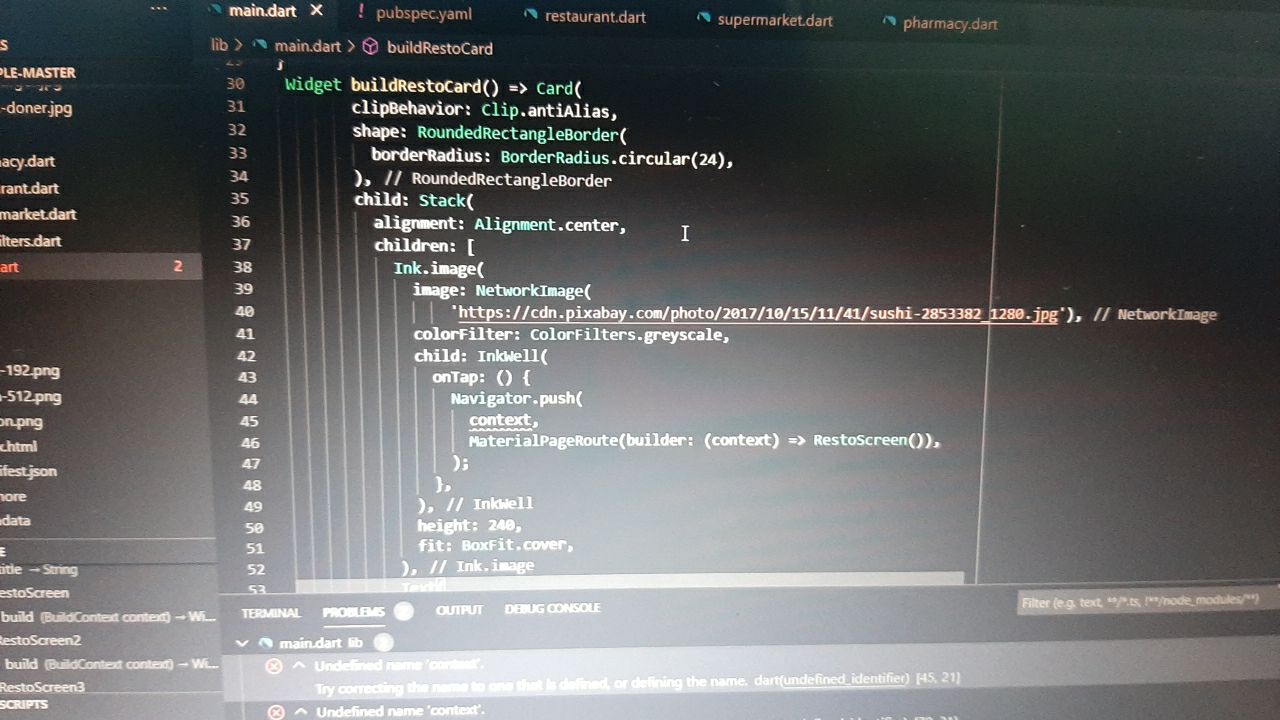Select the RestoScreen2 outline entry
This screenshot has height=720, width=1280.
[x=41, y=640]
